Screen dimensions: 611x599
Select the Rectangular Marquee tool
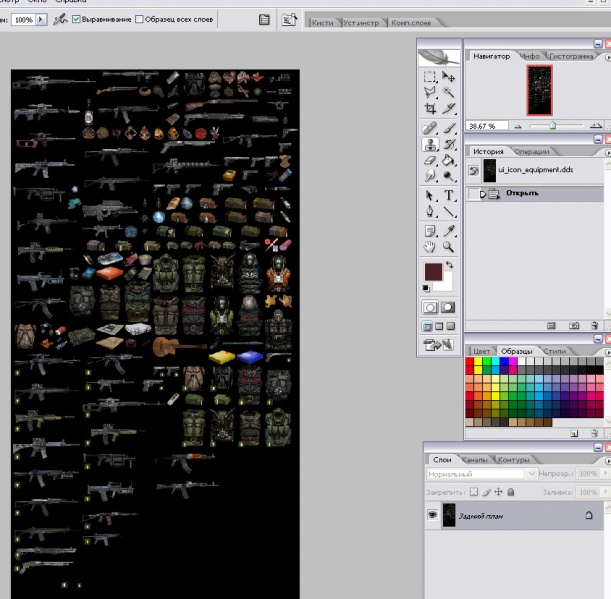click(x=430, y=77)
